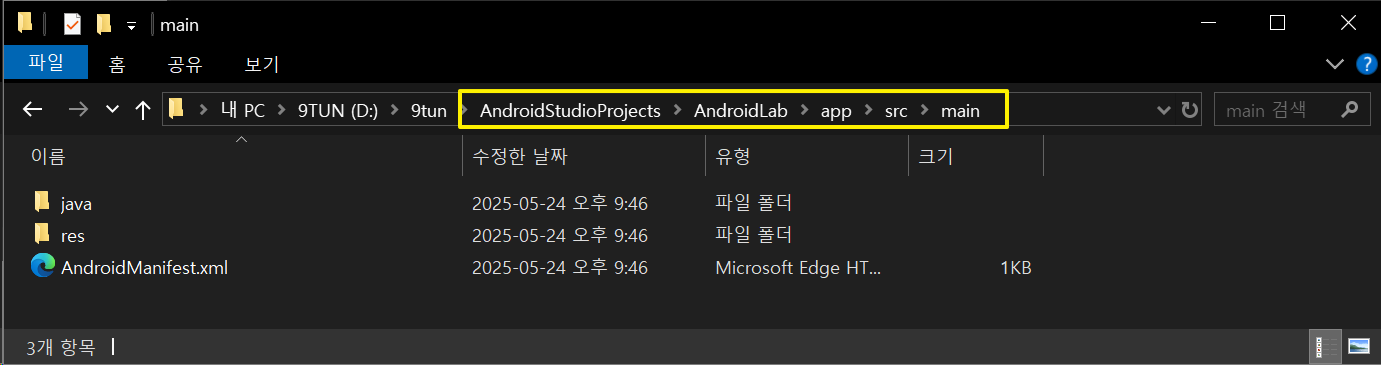Click the address bar folder icon
The width and height of the screenshot is (1381, 365).
pyautogui.click(x=177, y=109)
